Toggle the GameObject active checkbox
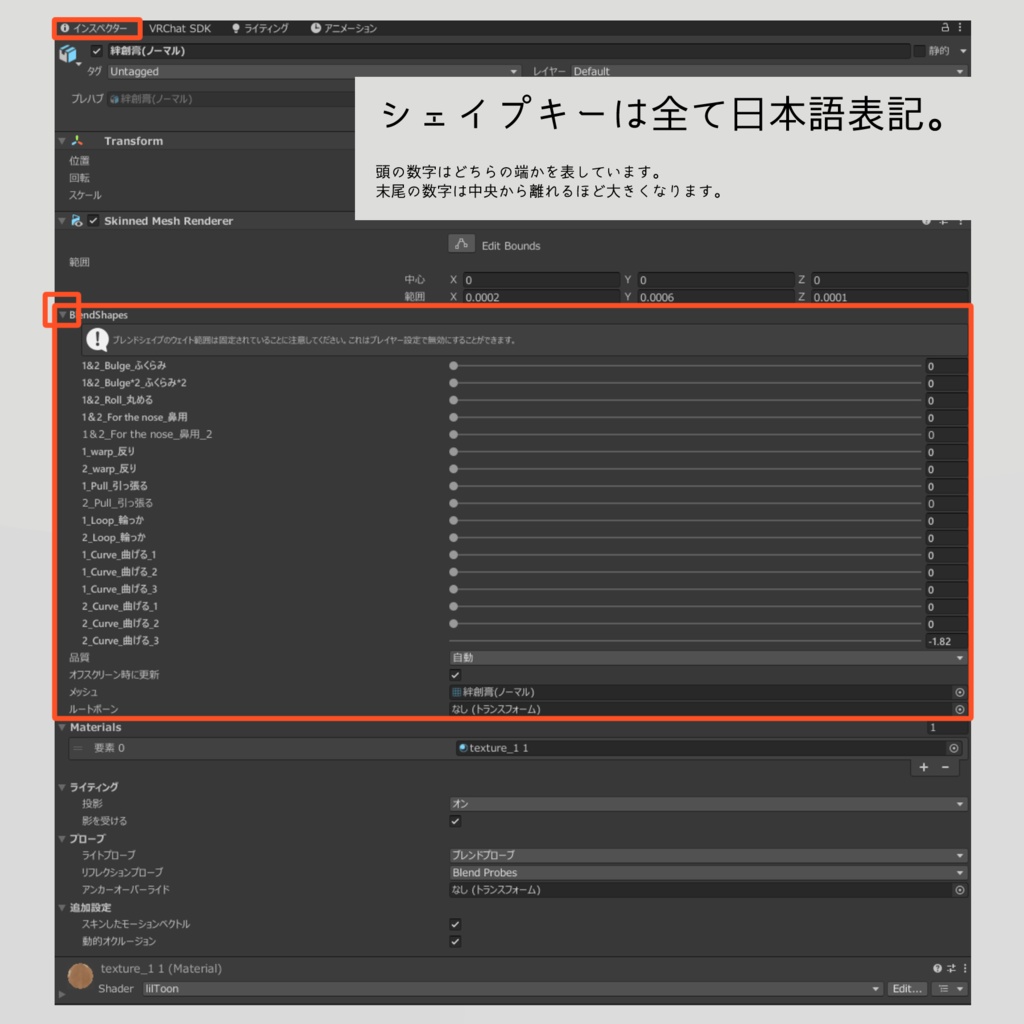1024x1024 pixels. tap(97, 51)
